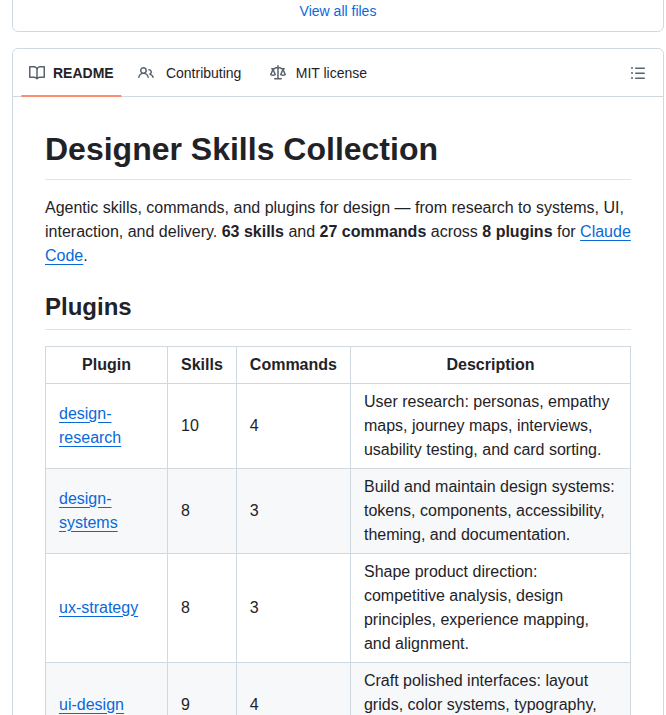The width and height of the screenshot is (666, 715).
Task: Click the bold '8 plugins' text
Action: [517, 232]
